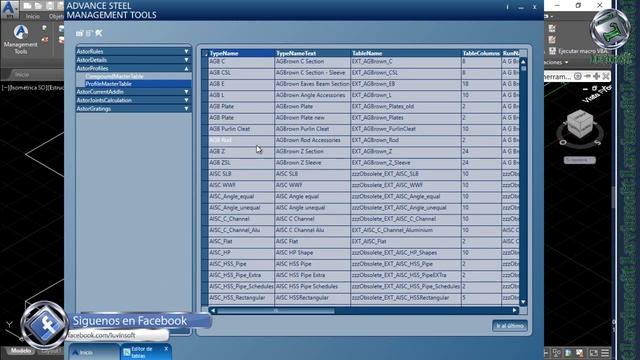Click the New file icon in AutoCAD quick access

pos(27,6)
